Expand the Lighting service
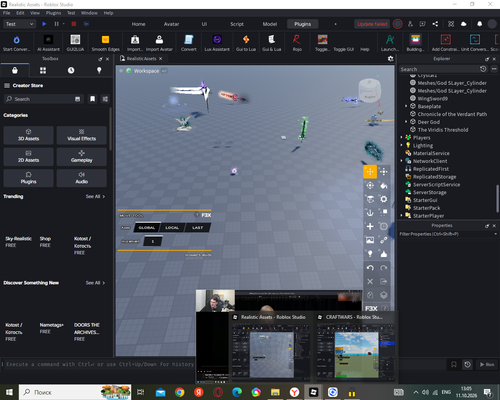This screenshot has width=500, height=400. click(401, 145)
